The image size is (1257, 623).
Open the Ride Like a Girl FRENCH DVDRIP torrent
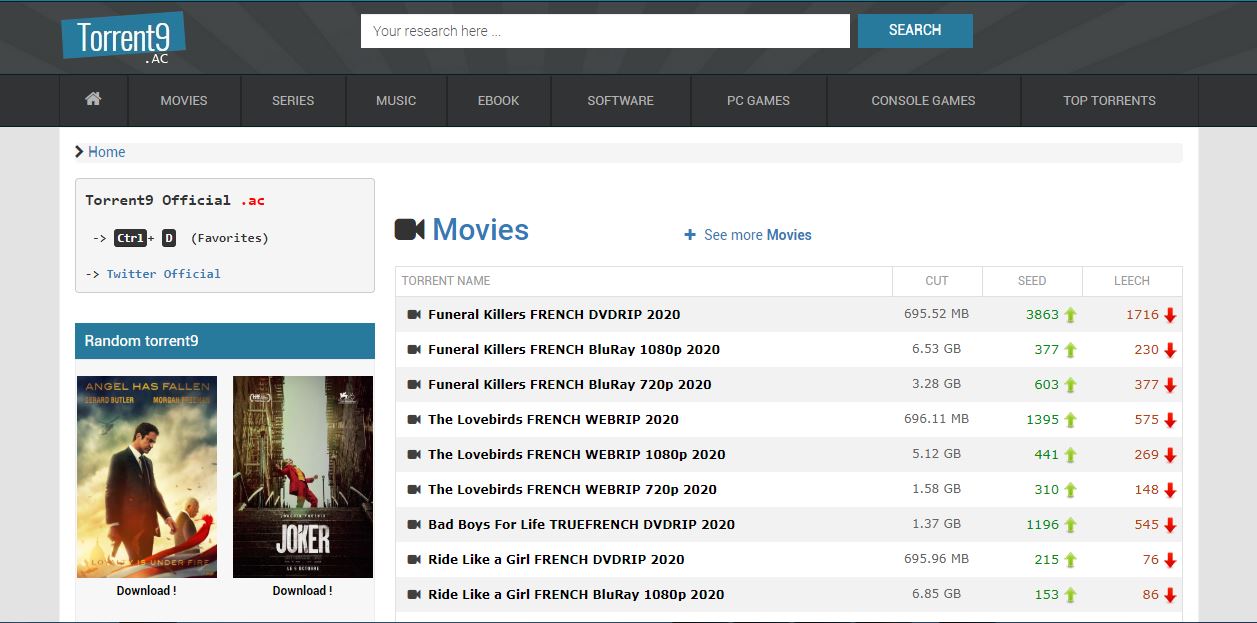pyautogui.click(x=555, y=559)
